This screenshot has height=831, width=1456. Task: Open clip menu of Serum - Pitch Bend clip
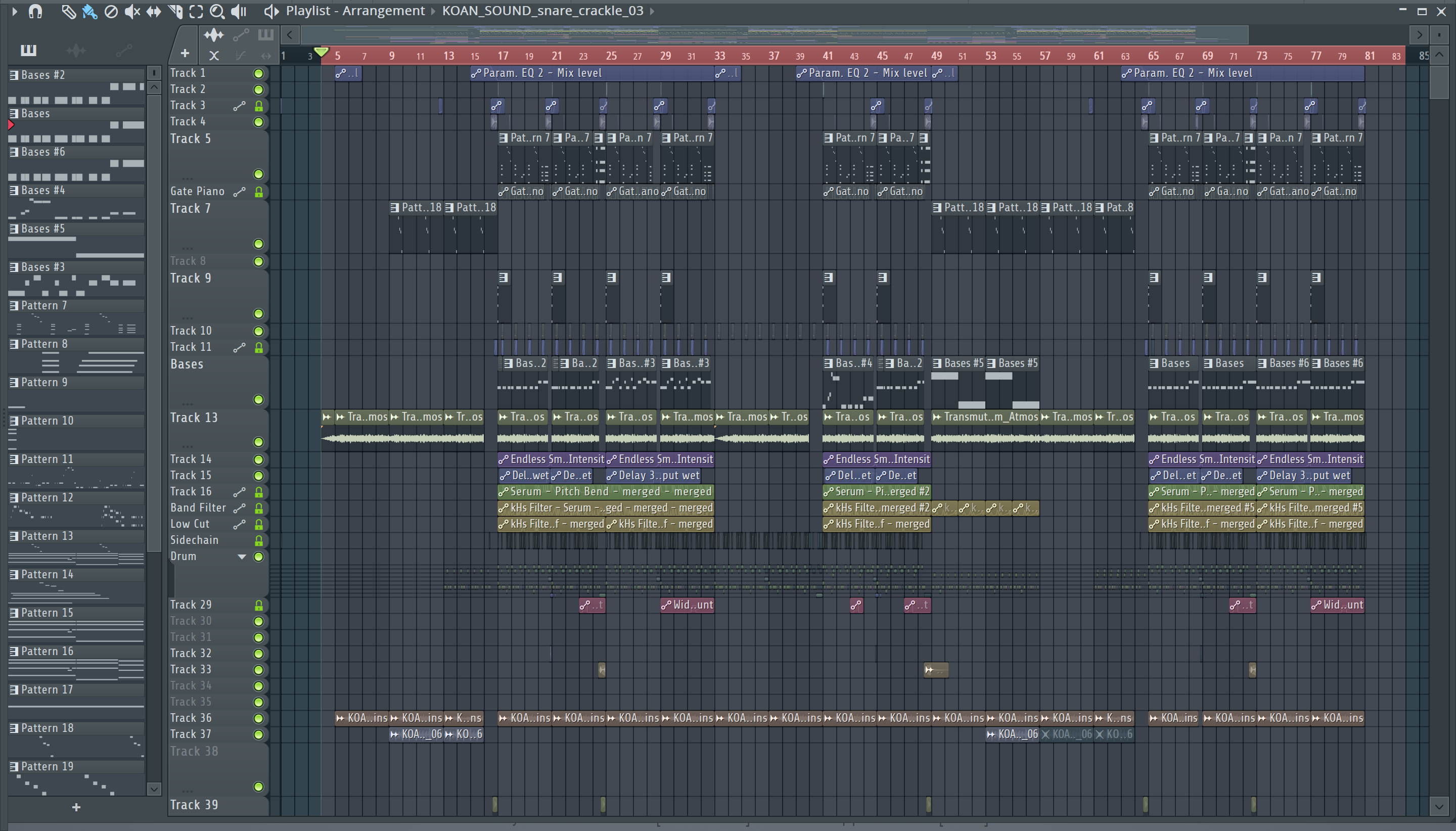coord(504,491)
